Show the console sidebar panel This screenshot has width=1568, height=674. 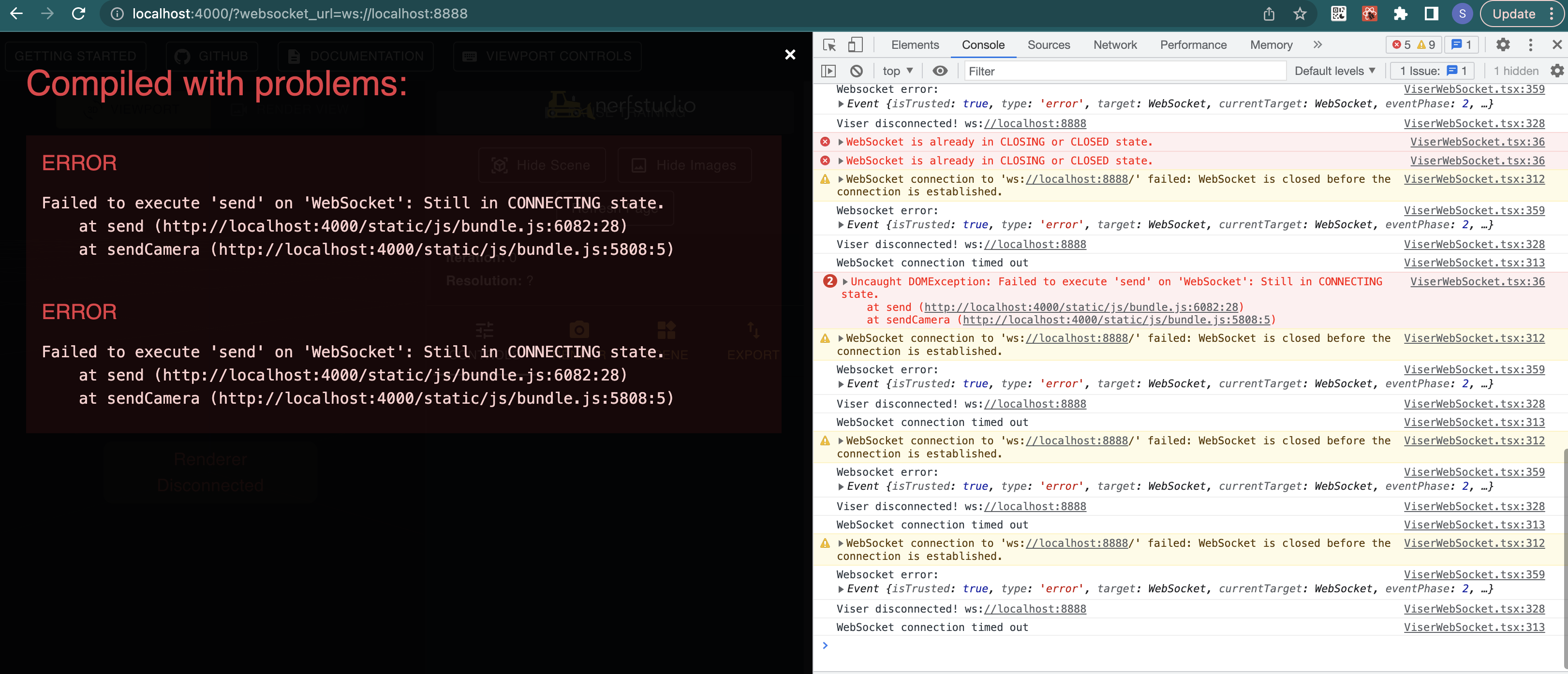coord(828,71)
